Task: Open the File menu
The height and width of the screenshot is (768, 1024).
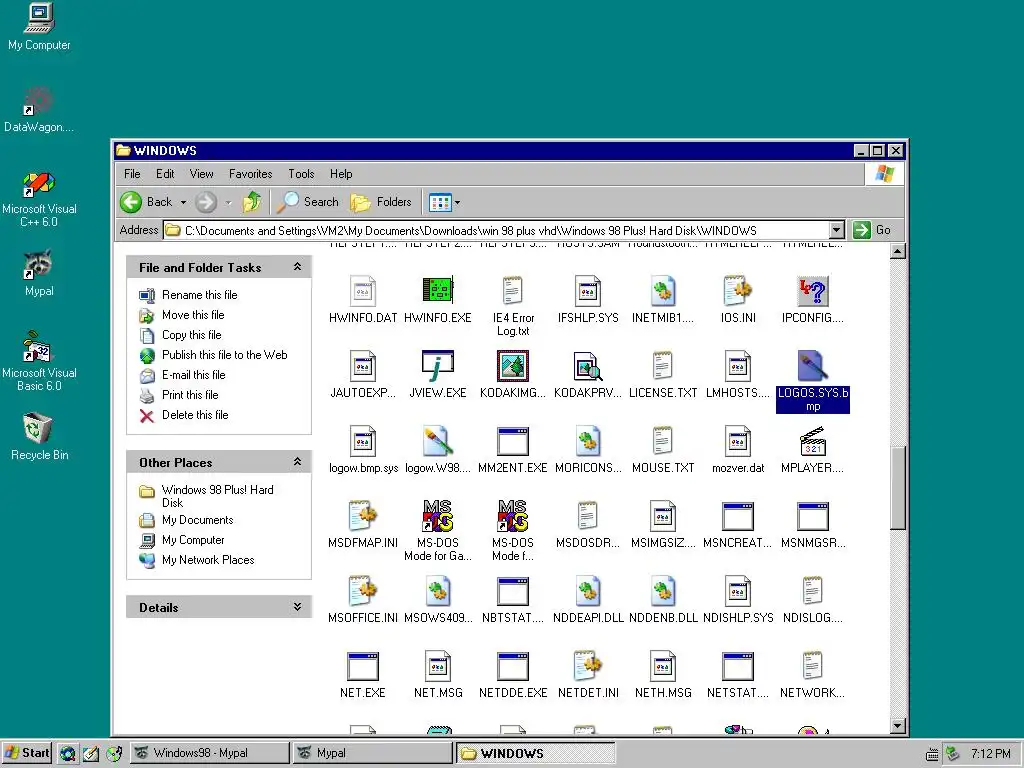Action: tap(132, 174)
